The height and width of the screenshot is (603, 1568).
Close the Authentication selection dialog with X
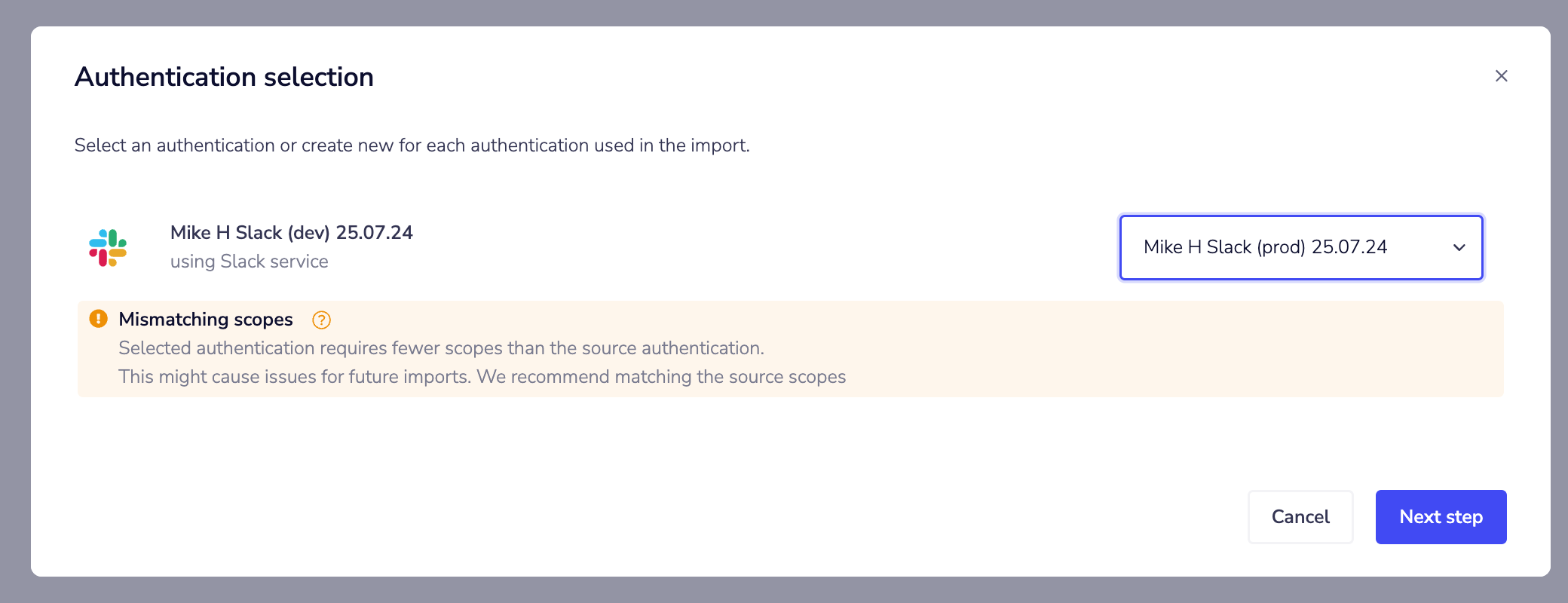[x=1501, y=76]
